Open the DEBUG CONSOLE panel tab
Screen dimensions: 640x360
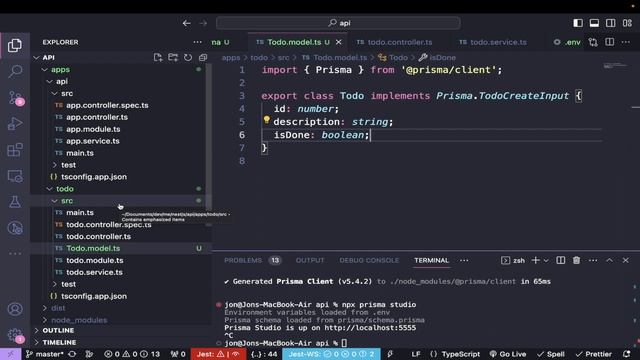(369, 260)
